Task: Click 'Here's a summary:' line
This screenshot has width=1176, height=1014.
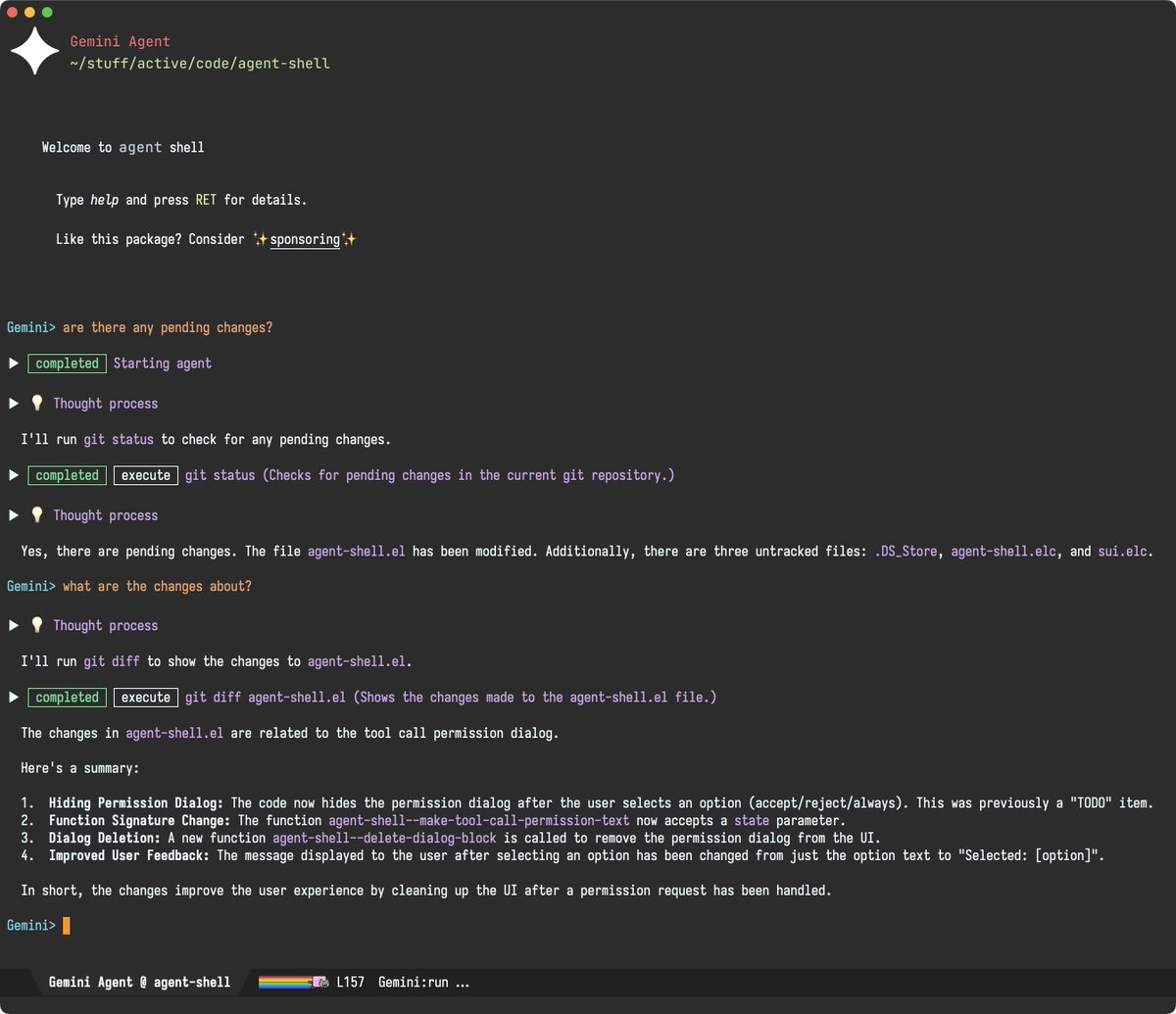Action: pyautogui.click(x=80, y=768)
